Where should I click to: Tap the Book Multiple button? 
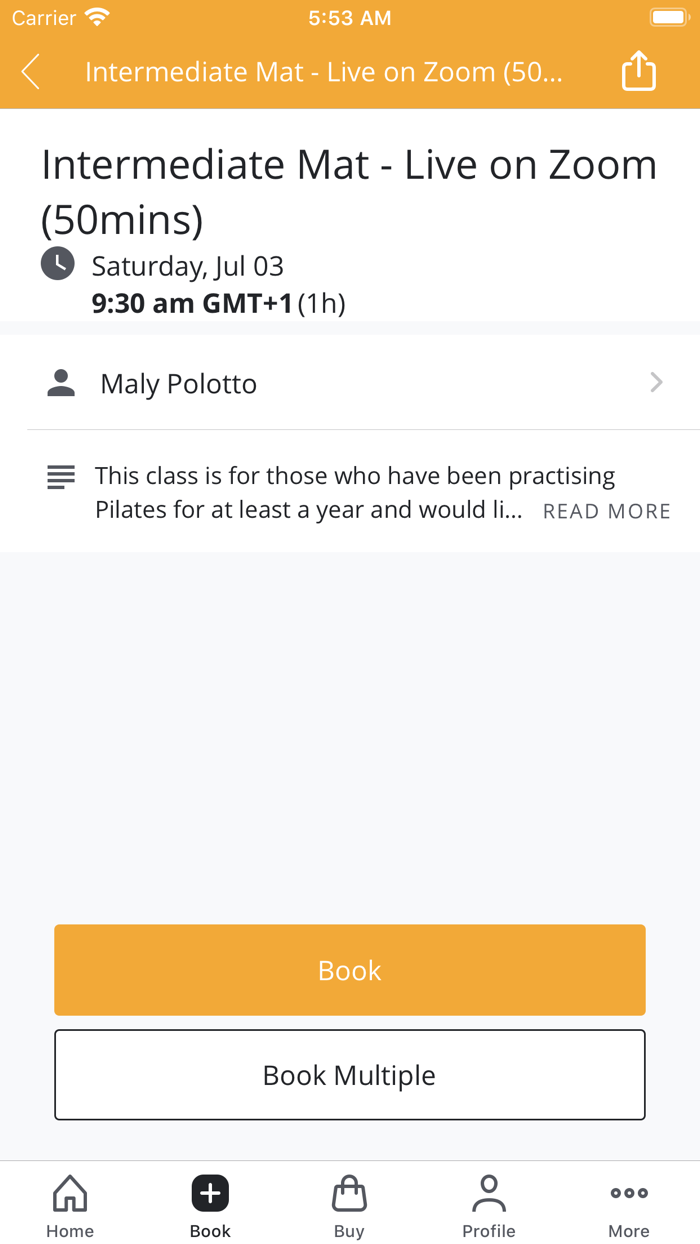click(x=349, y=1074)
